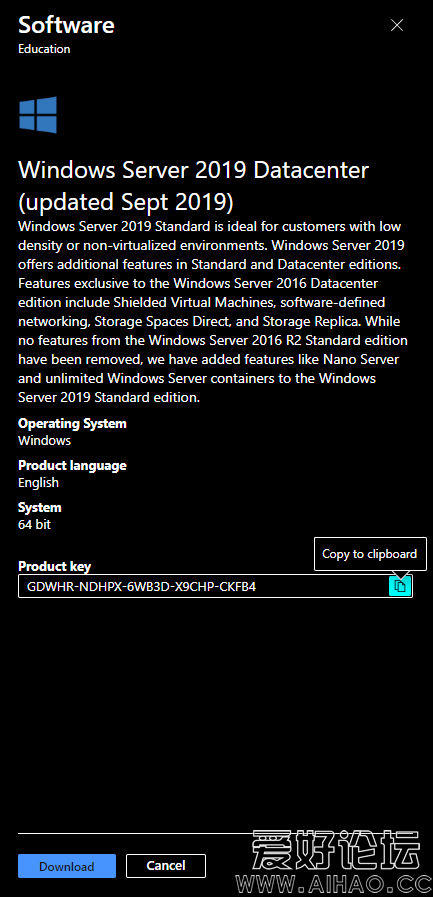Click the Windows value under Operating System

click(x=45, y=440)
